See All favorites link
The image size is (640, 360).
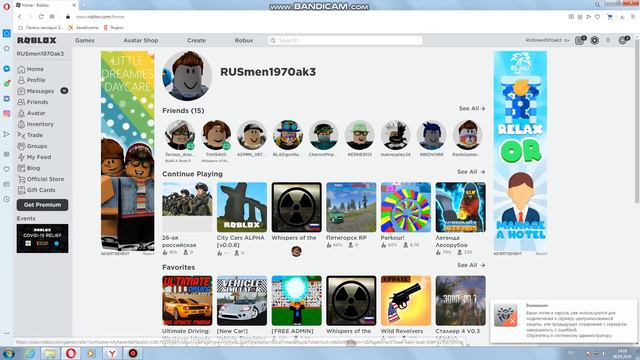pos(471,265)
